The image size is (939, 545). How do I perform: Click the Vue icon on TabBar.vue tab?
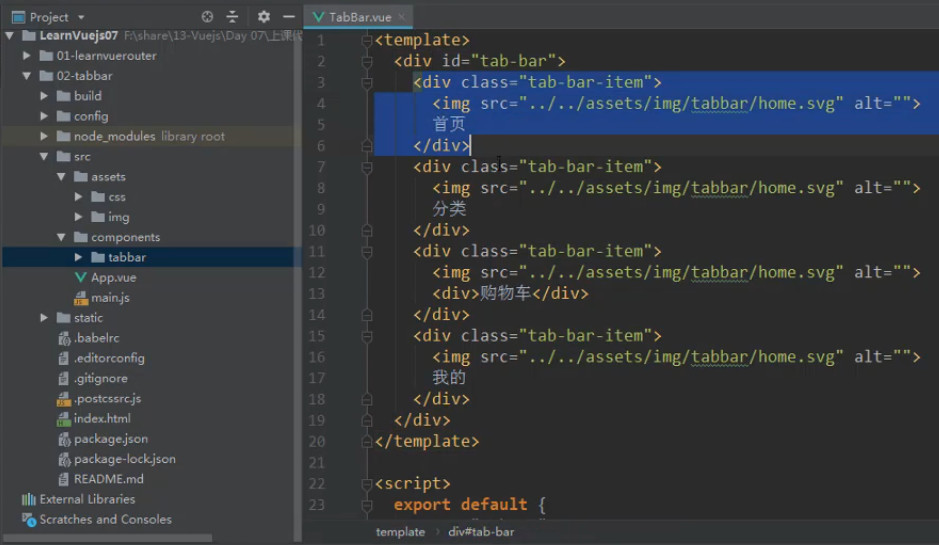point(319,17)
